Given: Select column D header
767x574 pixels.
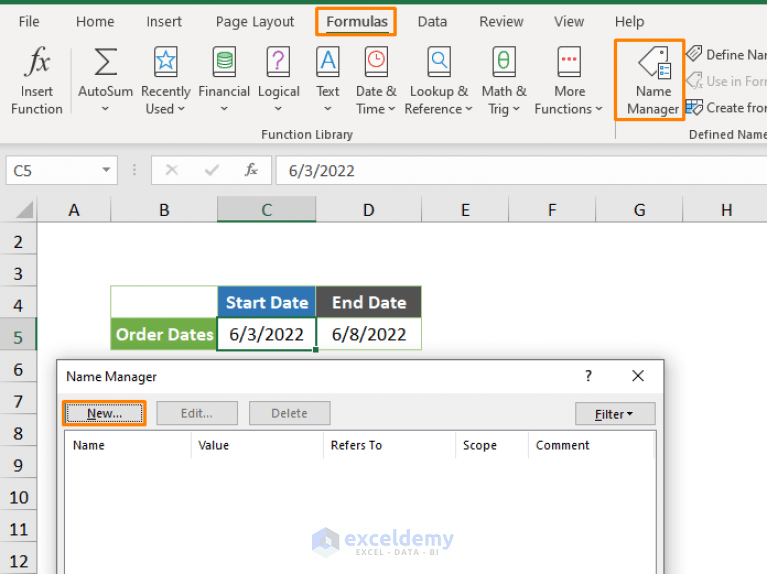Looking at the screenshot, I should coord(368,210).
